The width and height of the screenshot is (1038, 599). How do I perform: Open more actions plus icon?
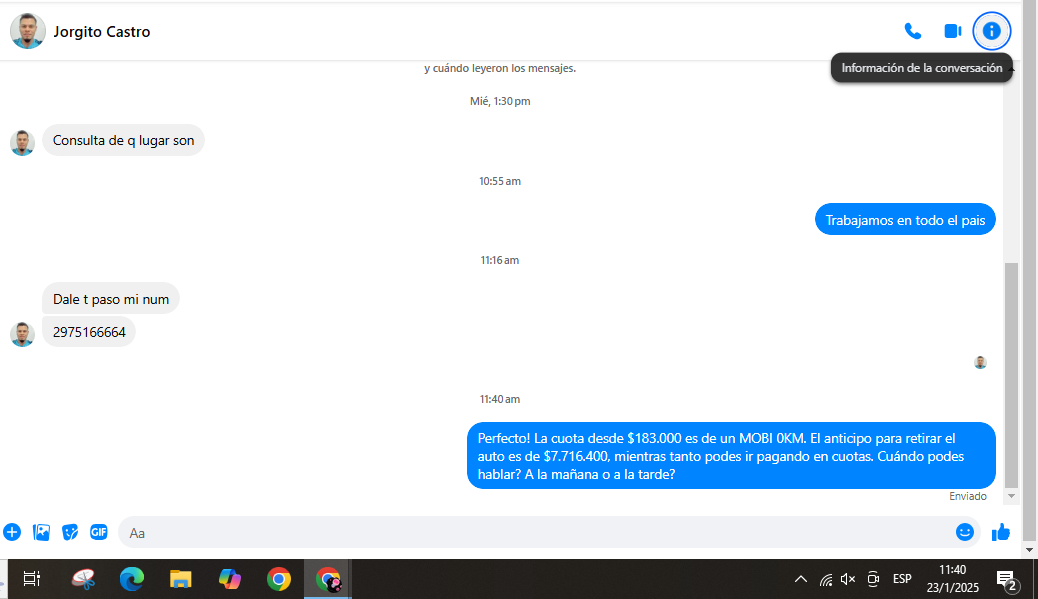pyautogui.click(x=12, y=532)
